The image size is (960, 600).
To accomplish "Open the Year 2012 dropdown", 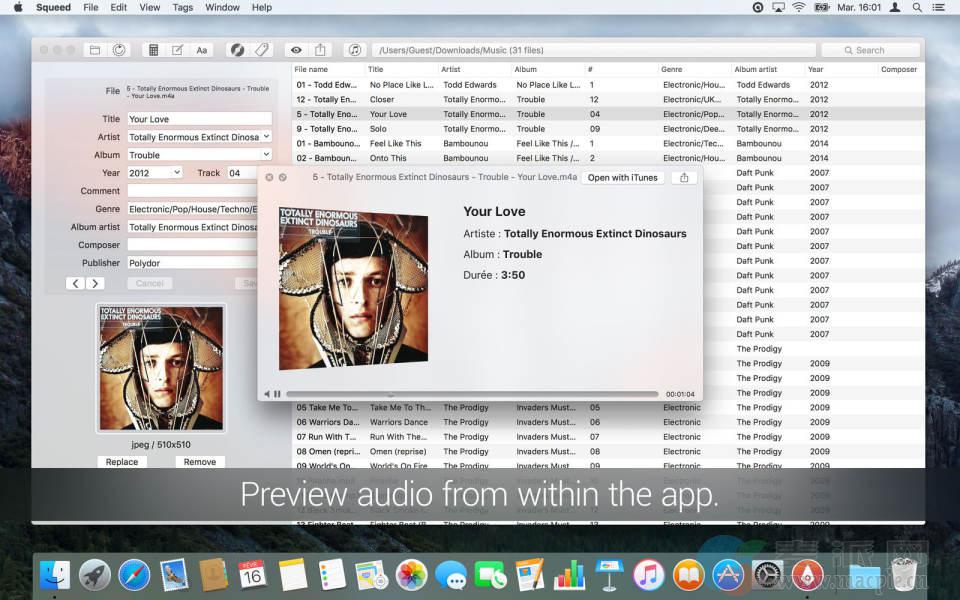I will click(x=177, y=173).
